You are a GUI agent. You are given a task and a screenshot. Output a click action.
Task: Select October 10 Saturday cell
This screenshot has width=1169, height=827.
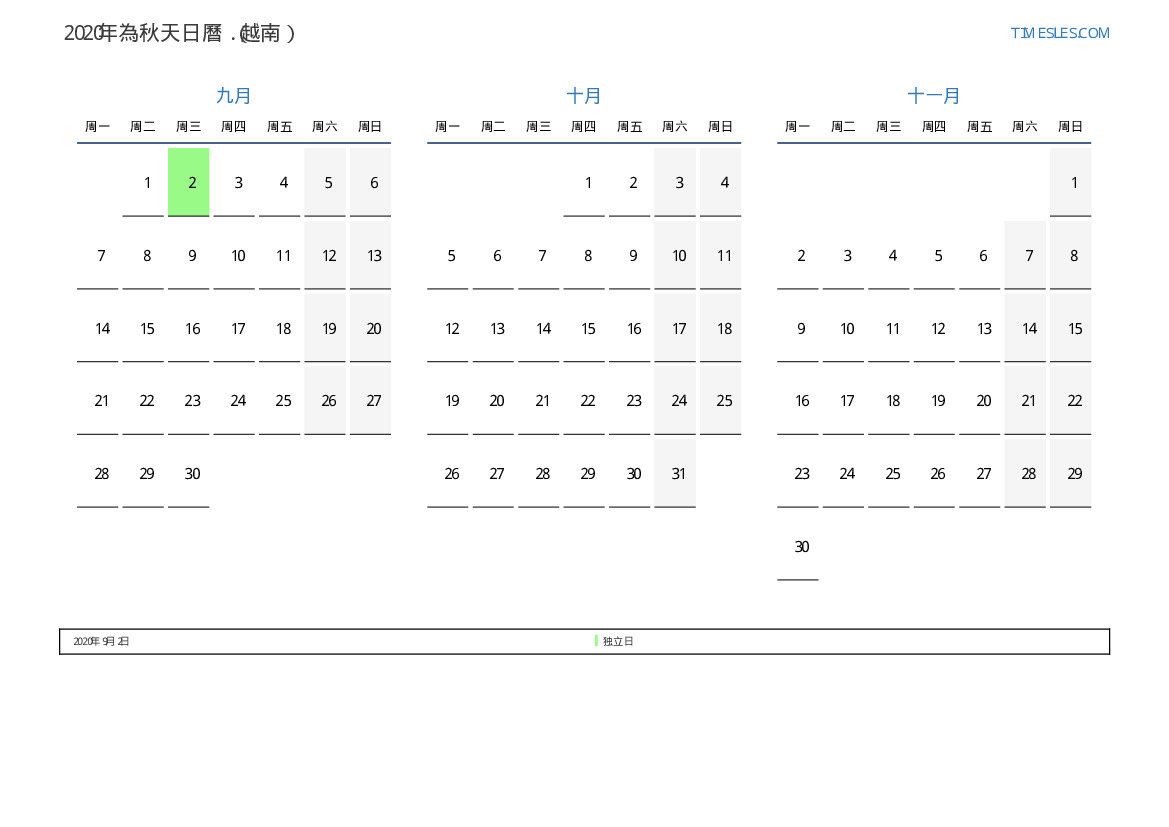675,256
